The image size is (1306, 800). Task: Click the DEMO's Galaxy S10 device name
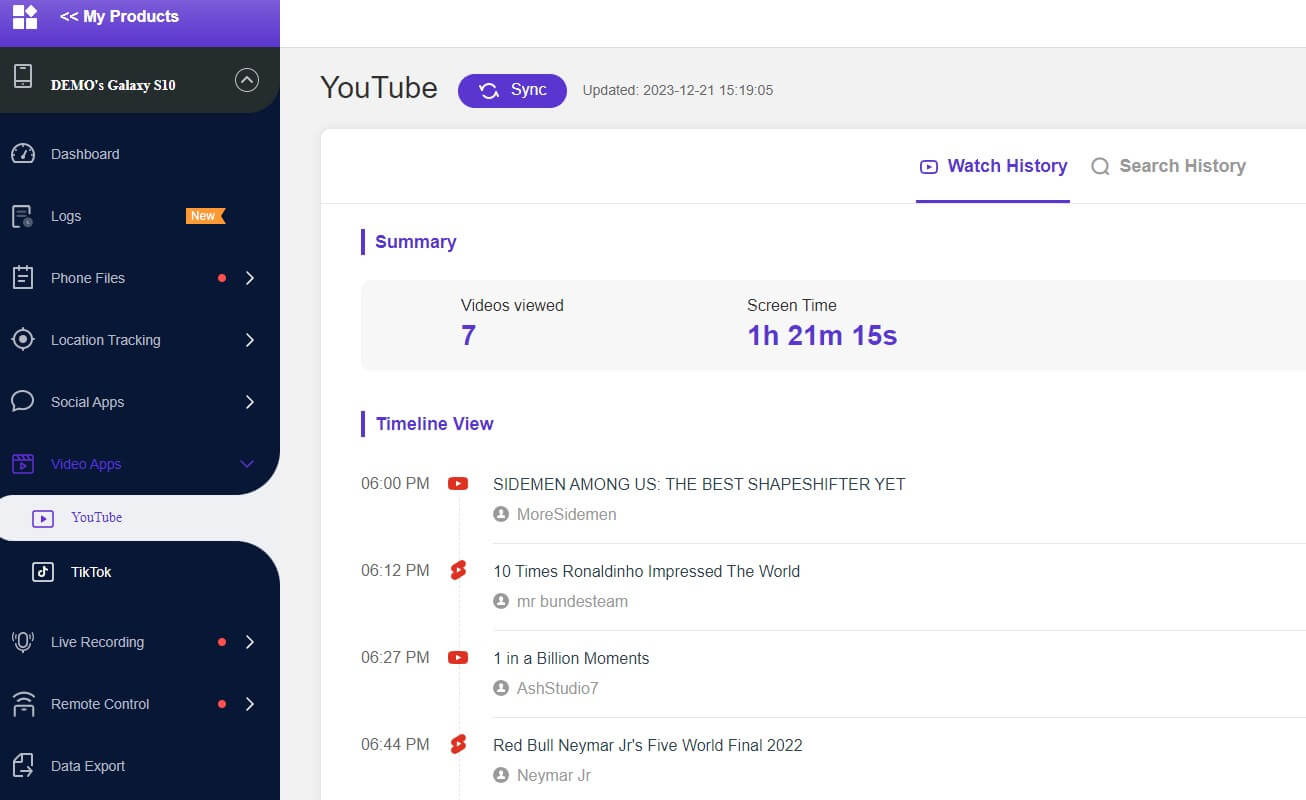[x=113, y=85]
